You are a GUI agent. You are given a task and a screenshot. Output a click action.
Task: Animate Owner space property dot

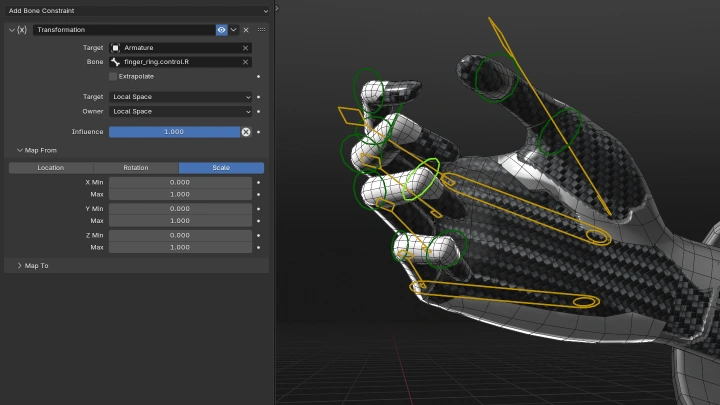259,112
